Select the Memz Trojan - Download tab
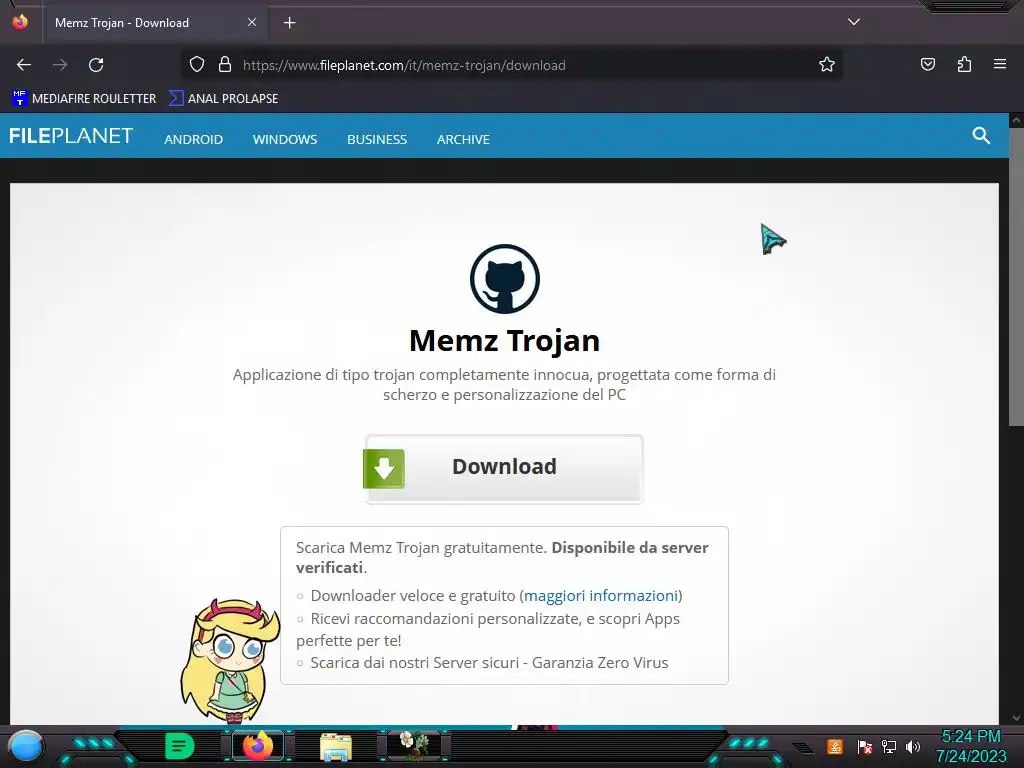The width and height of the screenshot is (1024, 768). [155, 22]
